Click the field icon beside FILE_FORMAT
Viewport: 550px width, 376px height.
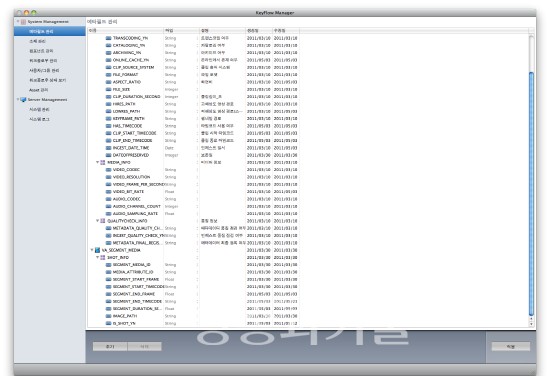[109, 75]
